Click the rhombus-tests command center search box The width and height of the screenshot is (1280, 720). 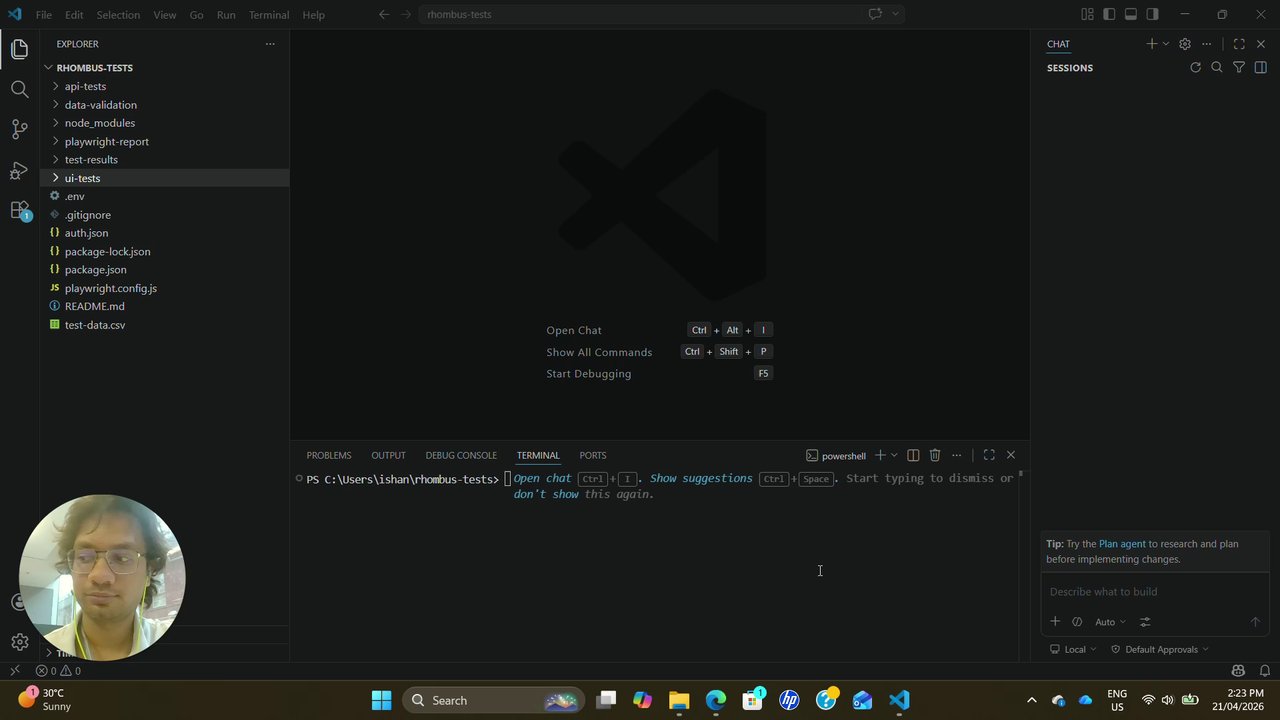coord(662,14)
